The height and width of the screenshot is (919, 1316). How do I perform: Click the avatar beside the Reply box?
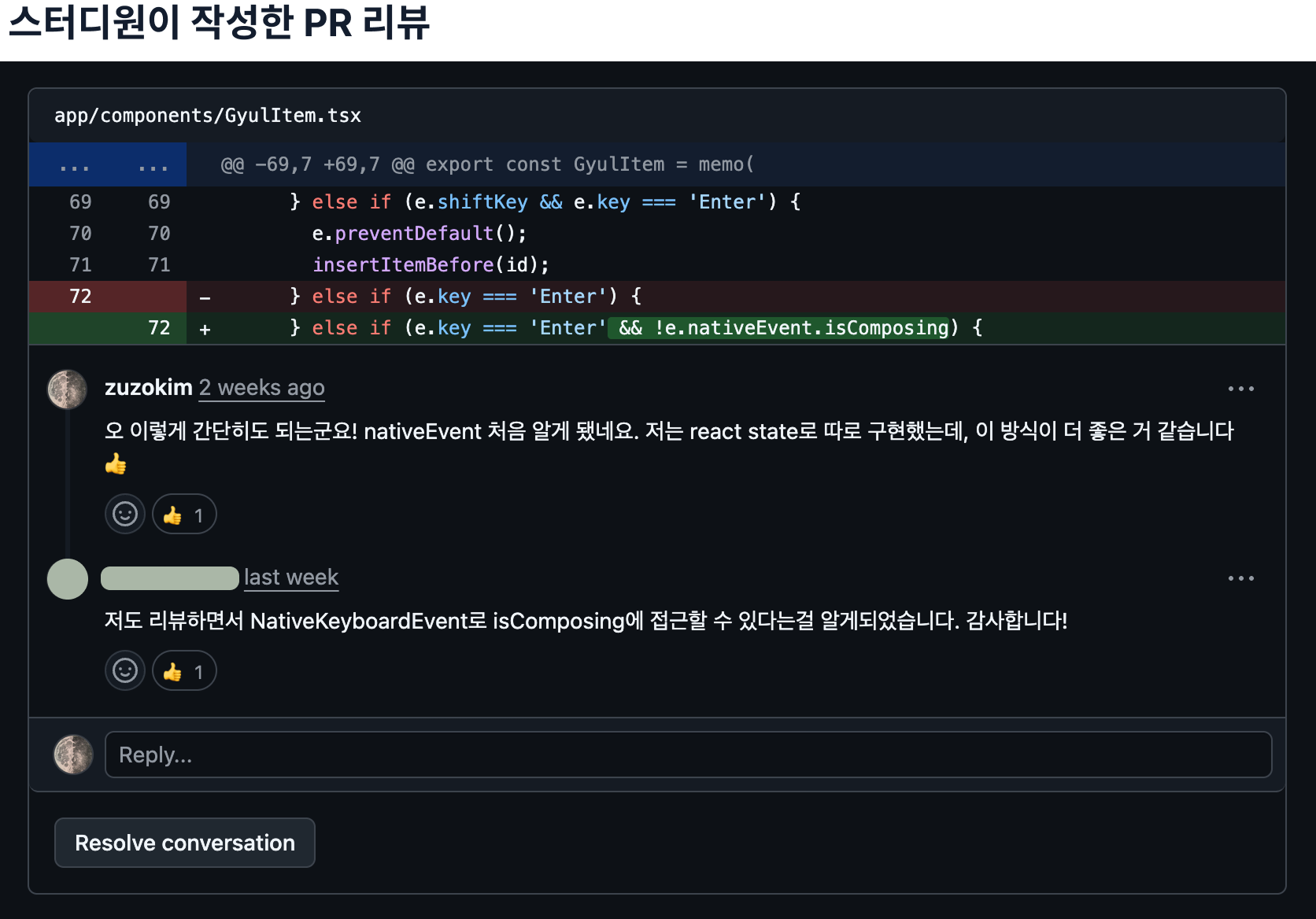[x=73, y=755]
